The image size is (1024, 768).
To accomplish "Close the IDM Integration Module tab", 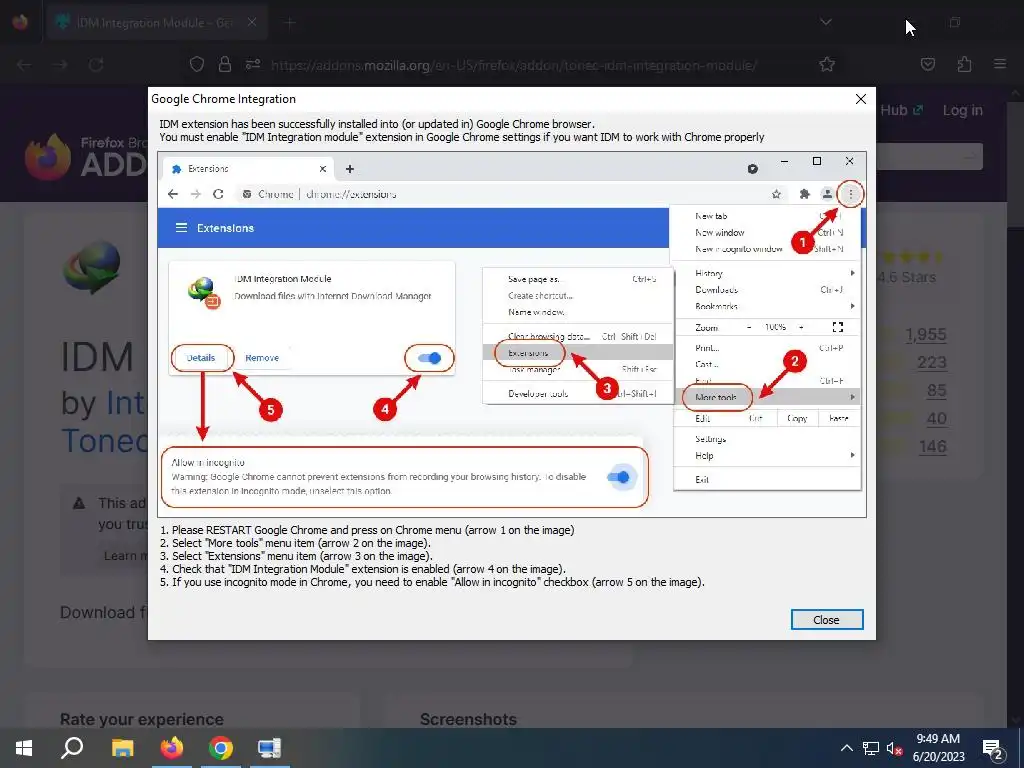I will tap(251, 22).
